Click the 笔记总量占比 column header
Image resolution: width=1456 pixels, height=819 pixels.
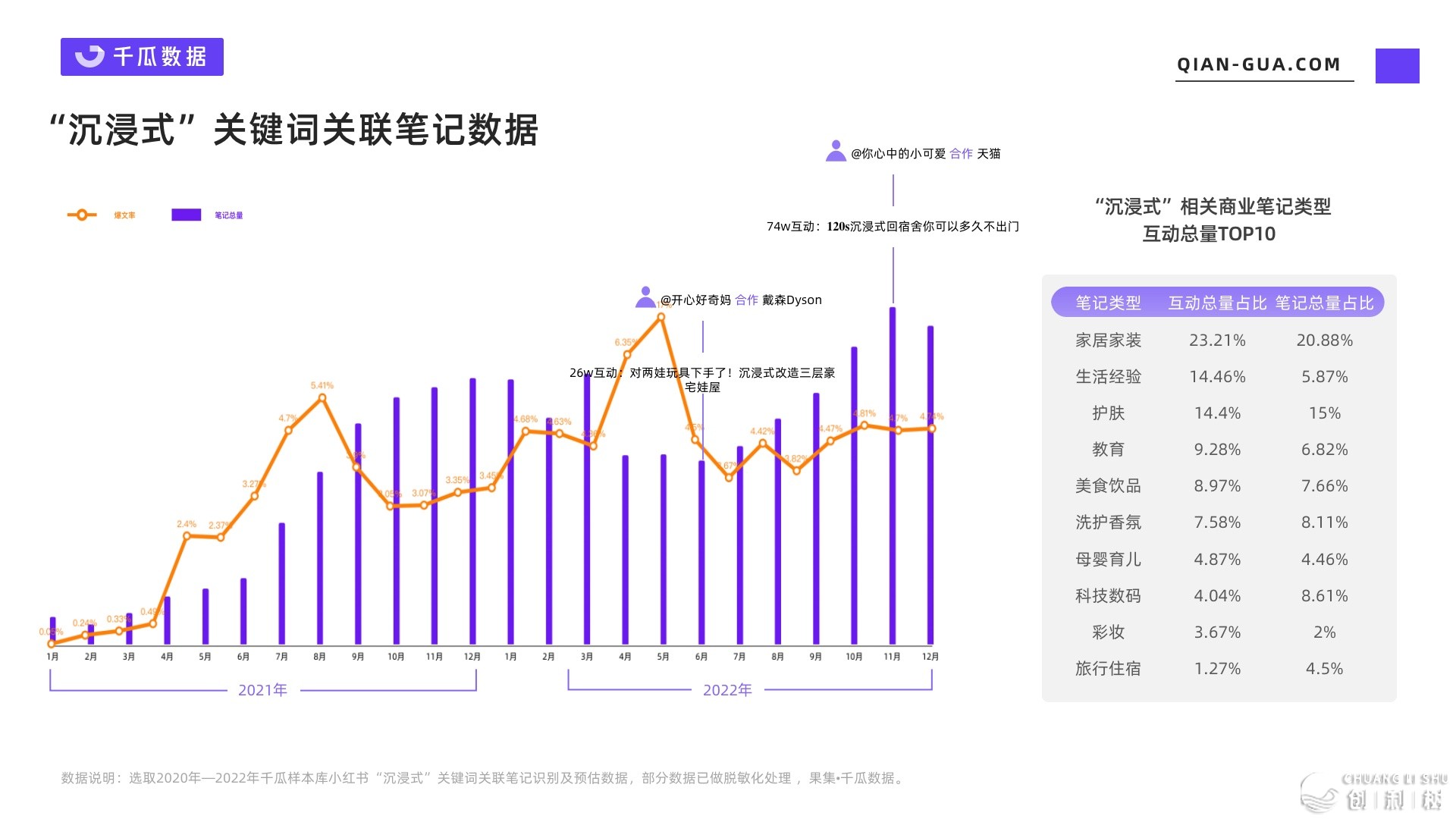click(x=1325, y=303)
